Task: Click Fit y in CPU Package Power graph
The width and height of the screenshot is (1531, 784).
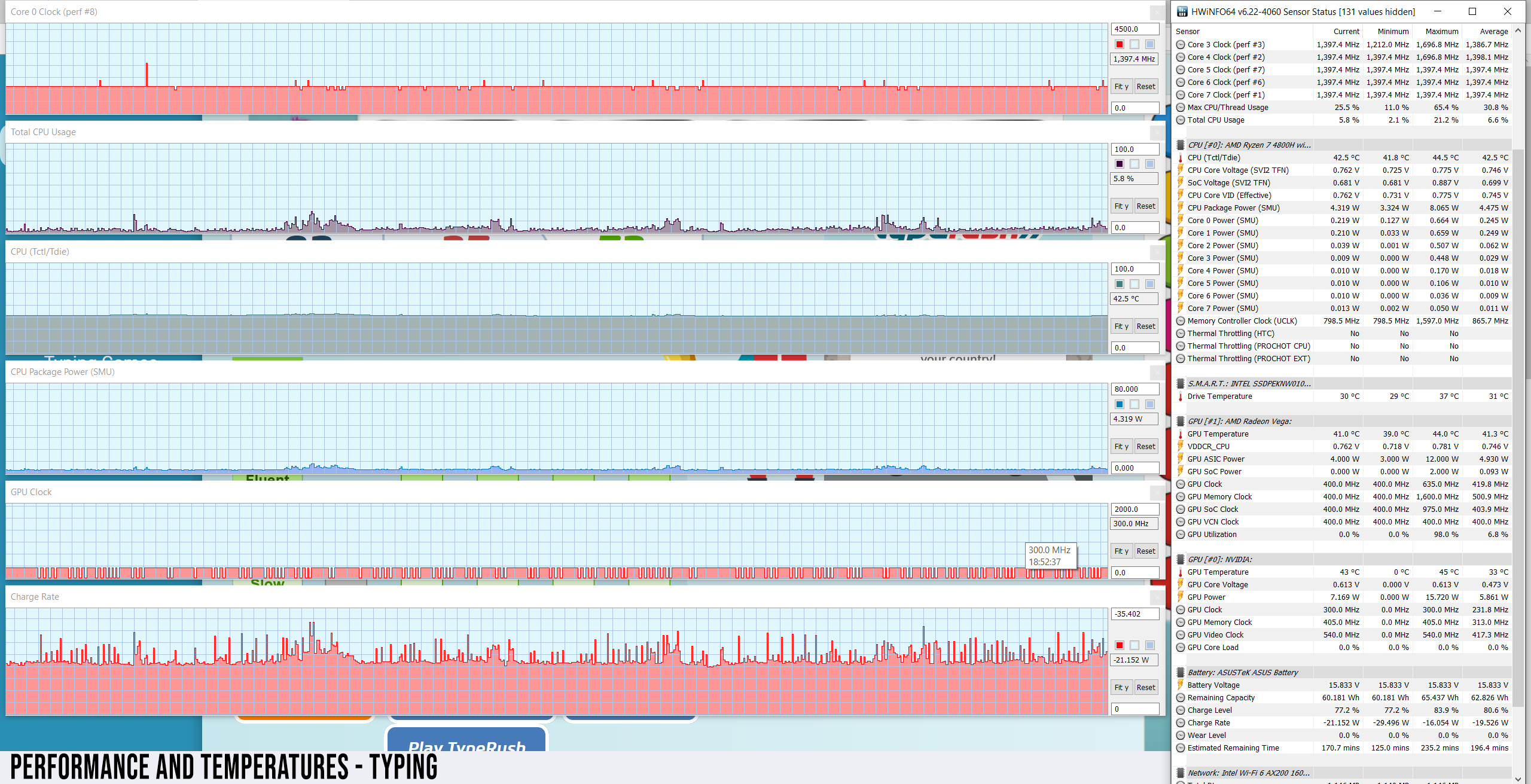Action: tap(1121, 446)
